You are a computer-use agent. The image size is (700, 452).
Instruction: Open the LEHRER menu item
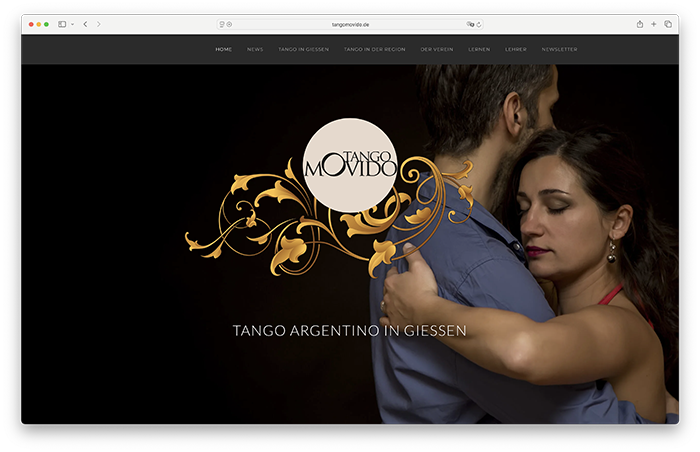pyautogui.click(x=516, y=50)
